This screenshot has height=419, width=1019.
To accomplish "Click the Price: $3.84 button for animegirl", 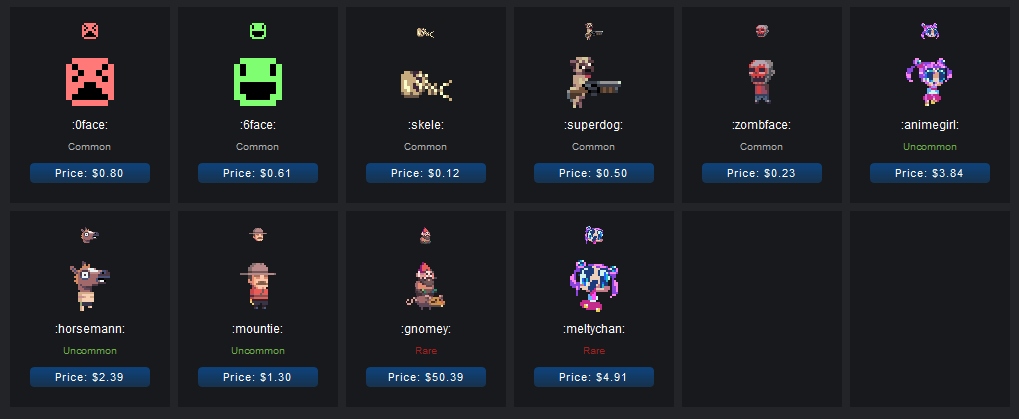I will pos(929,173).
